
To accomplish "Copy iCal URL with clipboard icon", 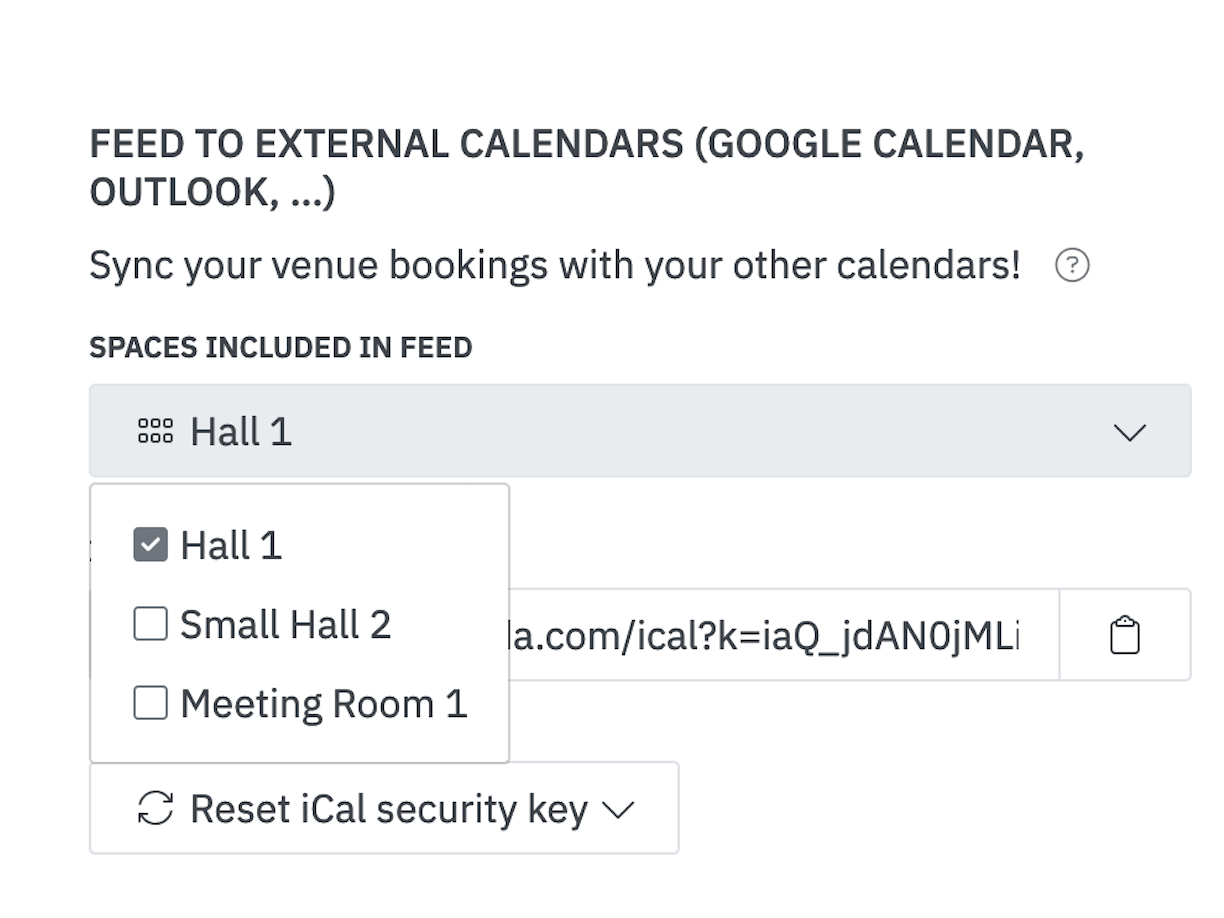I will coord(1125,635).
